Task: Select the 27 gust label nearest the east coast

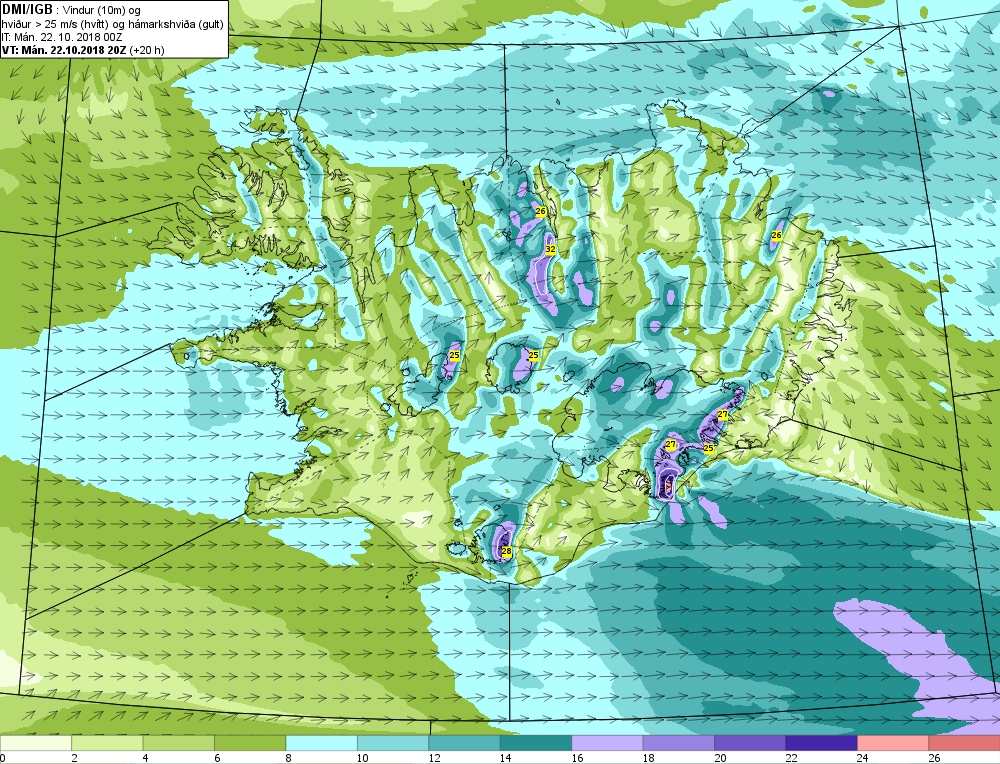Action: pyautogui.click(x=723, y=415)
